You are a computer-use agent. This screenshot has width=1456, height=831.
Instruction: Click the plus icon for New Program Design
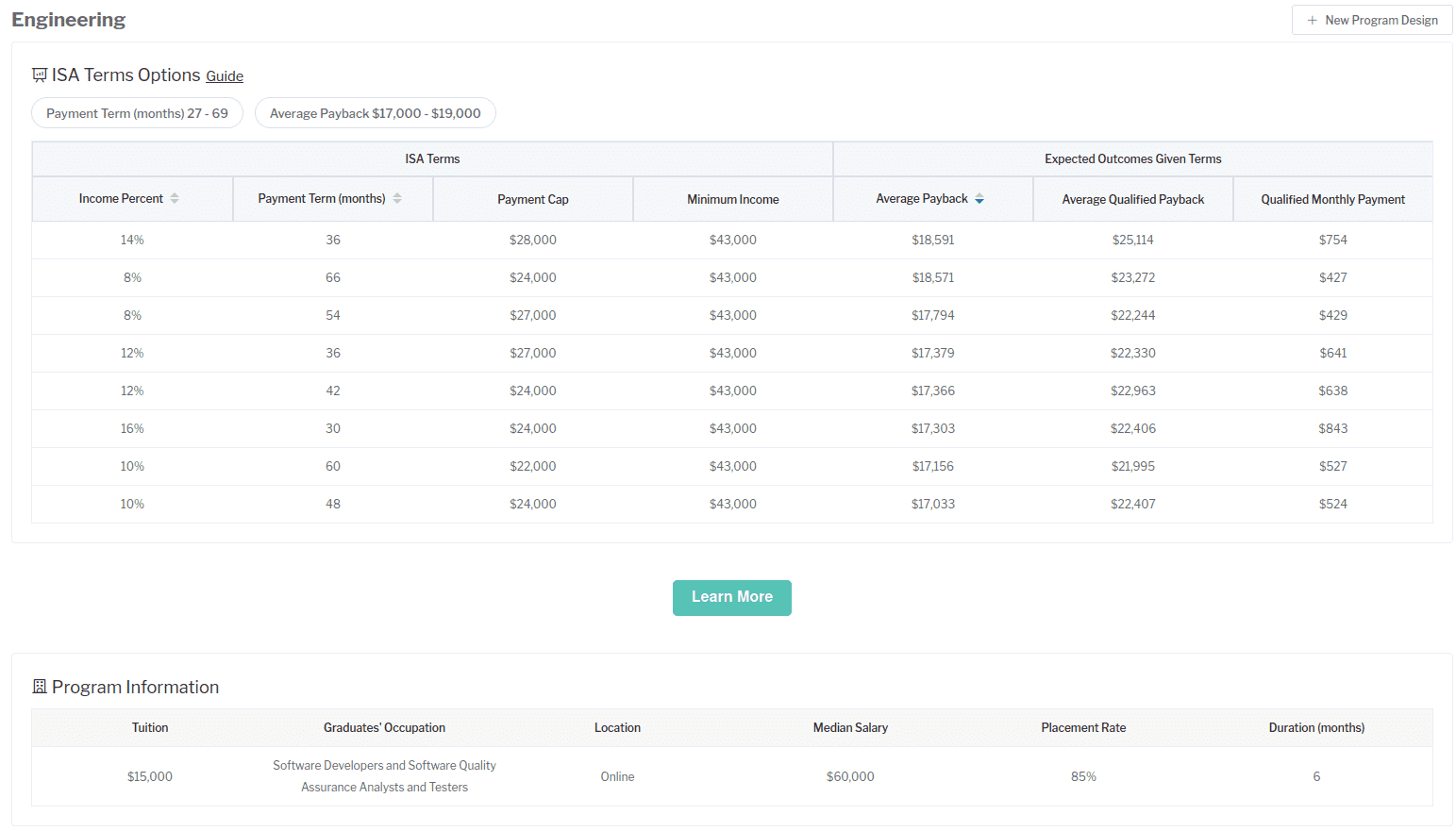(1312, 21)
